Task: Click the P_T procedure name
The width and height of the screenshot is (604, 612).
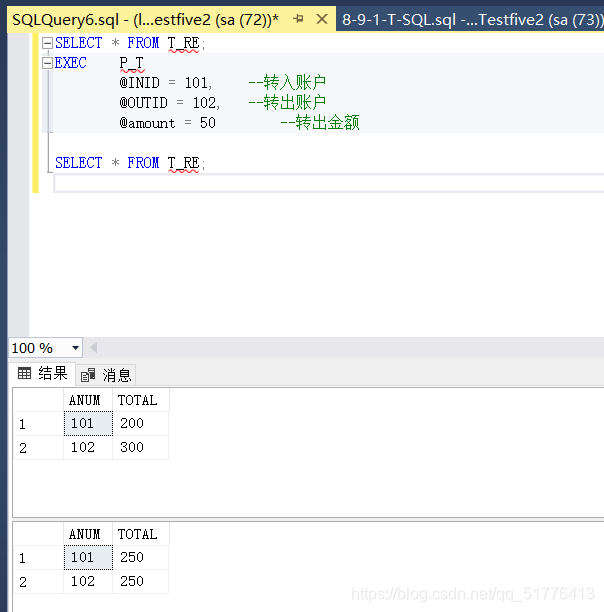Action: click(x=132, y=63)
